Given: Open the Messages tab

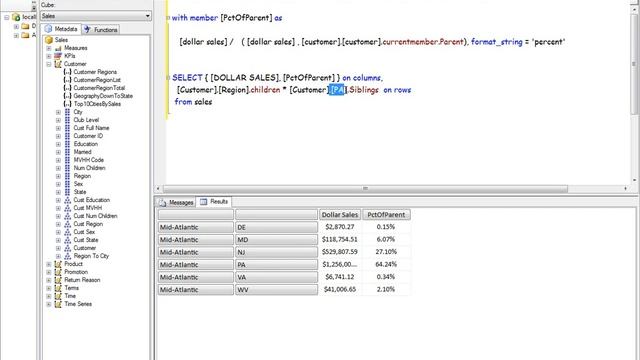Looking at the screenshot, I should click(176, 202).
